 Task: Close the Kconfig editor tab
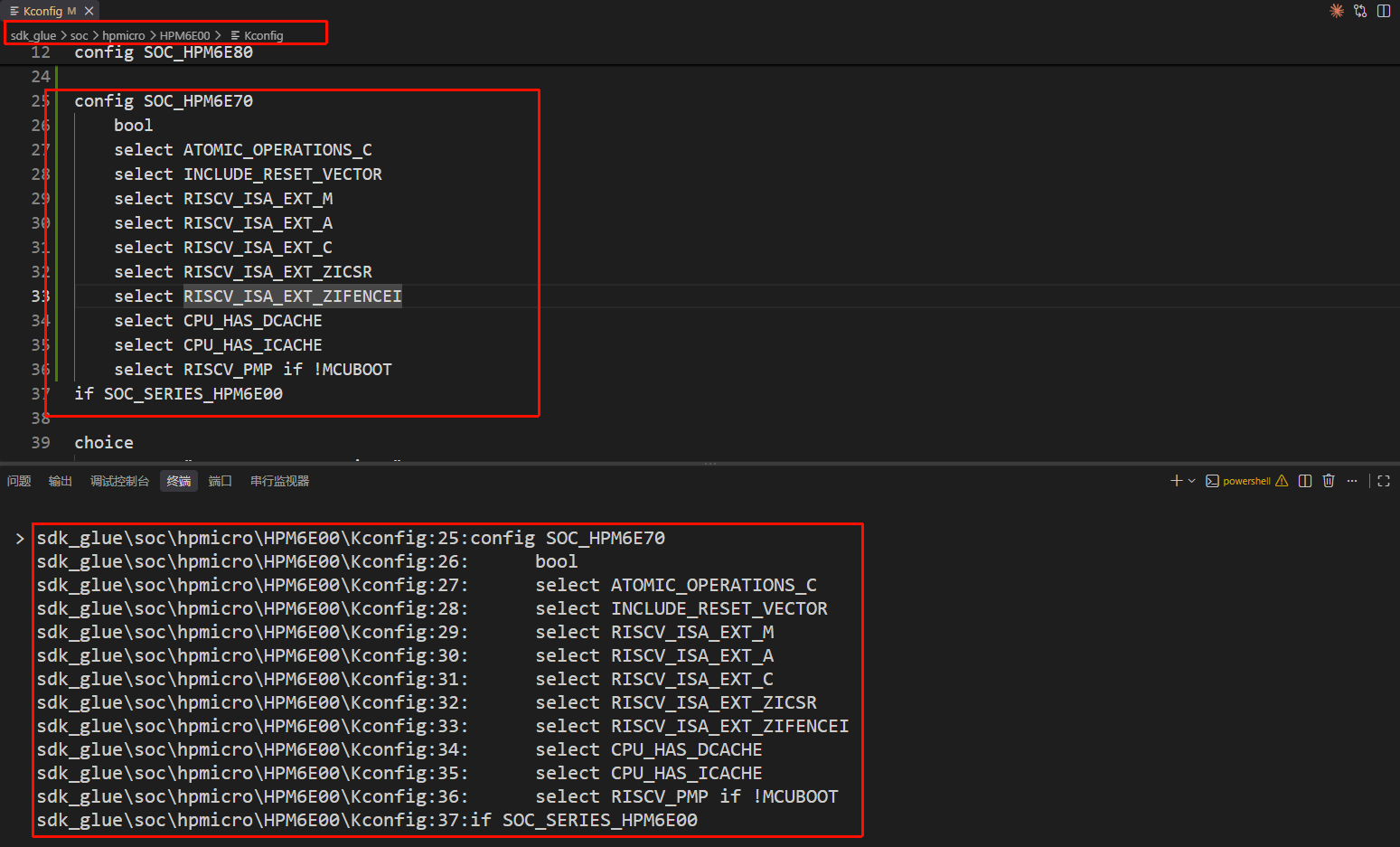point(89,11)
